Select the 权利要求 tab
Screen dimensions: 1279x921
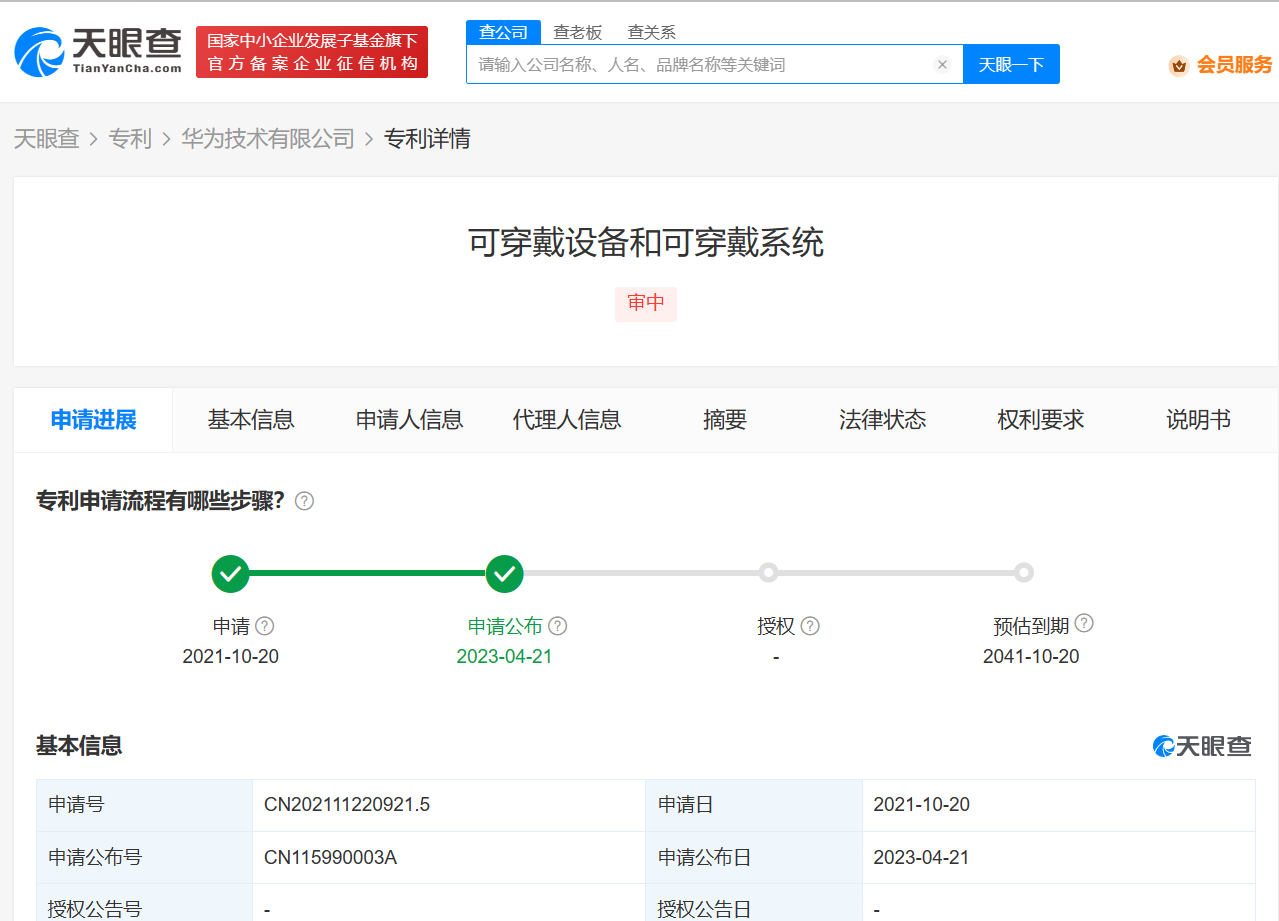point(1041,420)
